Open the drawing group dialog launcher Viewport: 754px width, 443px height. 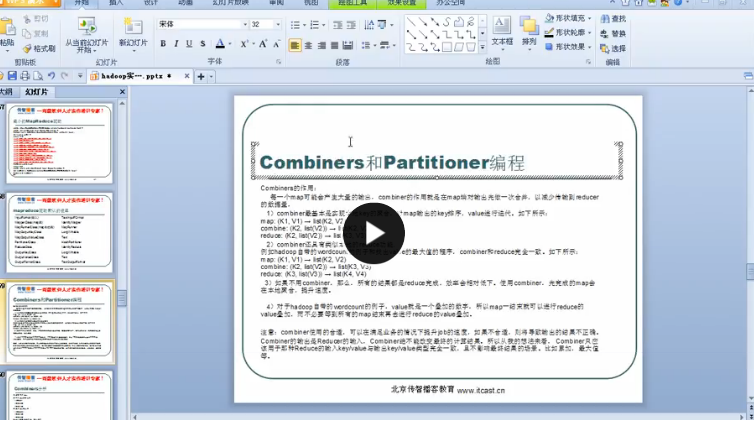click(588, 62)
